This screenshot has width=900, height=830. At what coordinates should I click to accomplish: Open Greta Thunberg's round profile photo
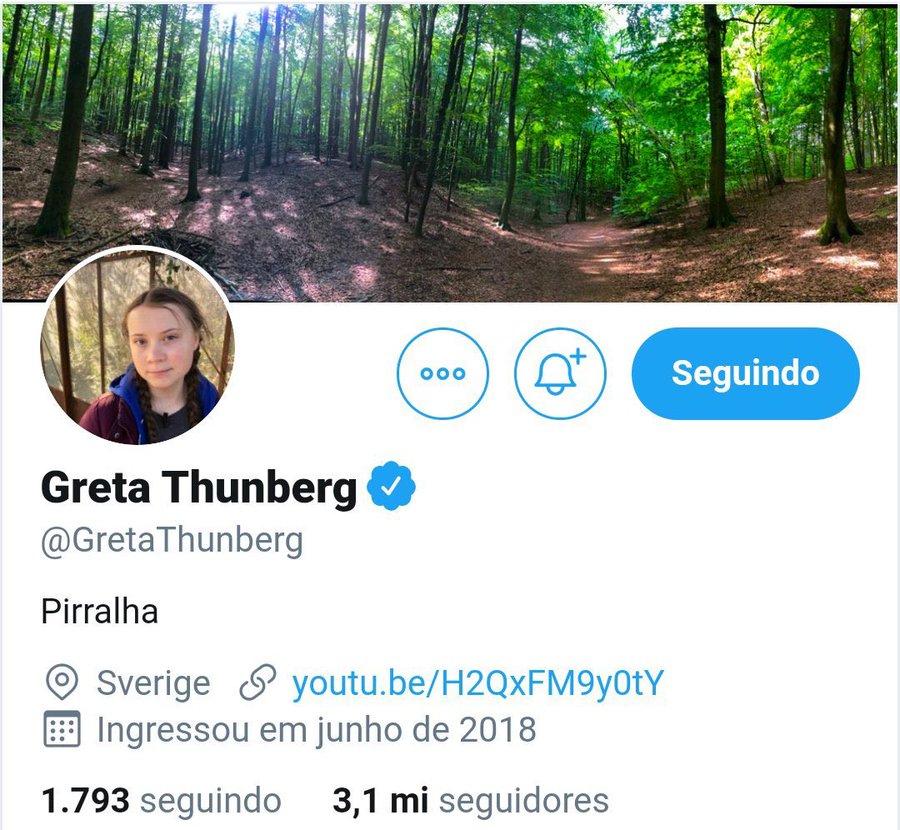click(x=138, y=347)
